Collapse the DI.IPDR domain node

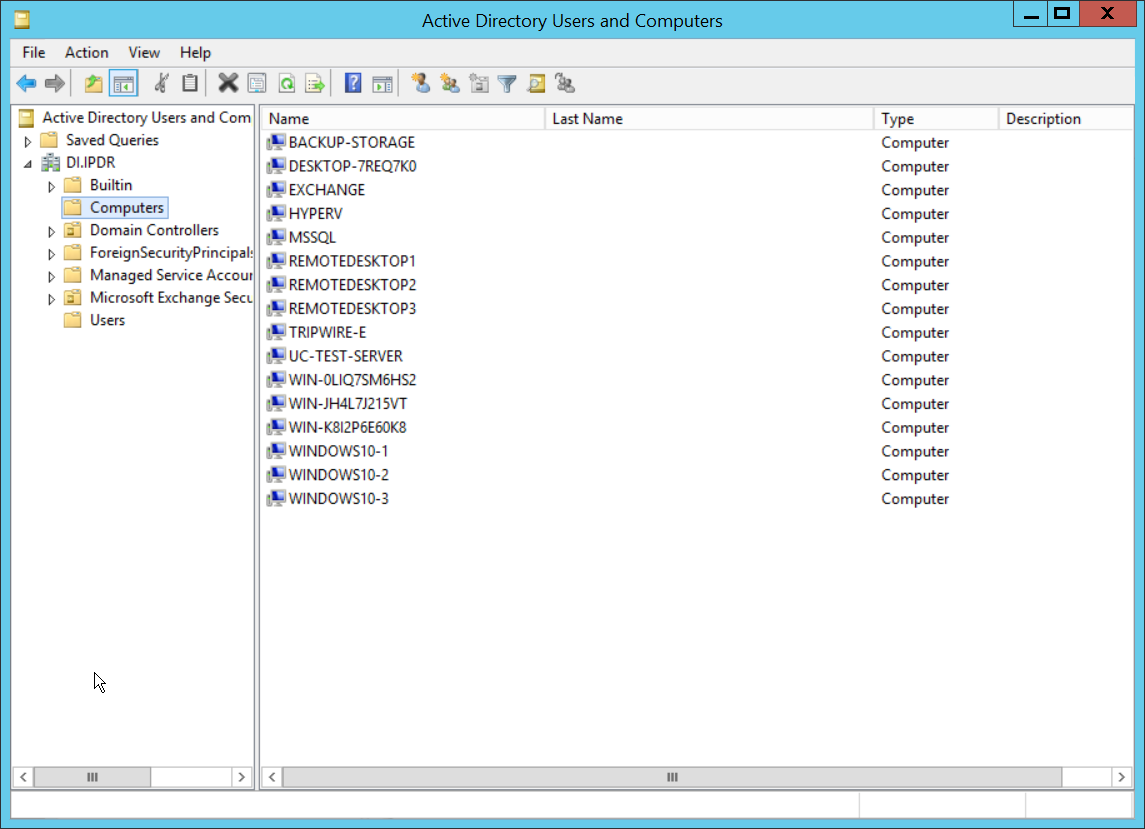[x=28, y=164]
